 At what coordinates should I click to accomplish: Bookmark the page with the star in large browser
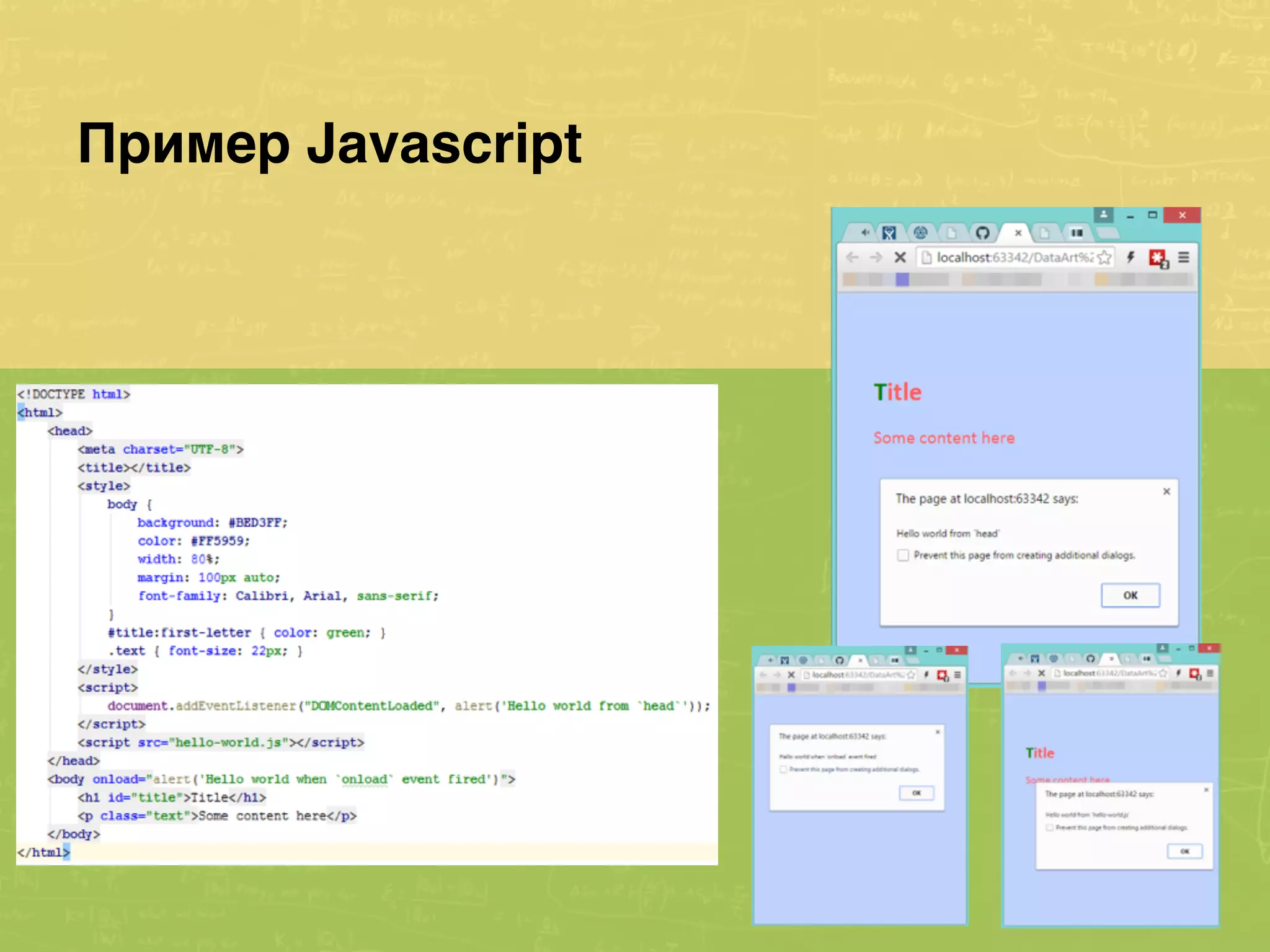coord(1104,257)
